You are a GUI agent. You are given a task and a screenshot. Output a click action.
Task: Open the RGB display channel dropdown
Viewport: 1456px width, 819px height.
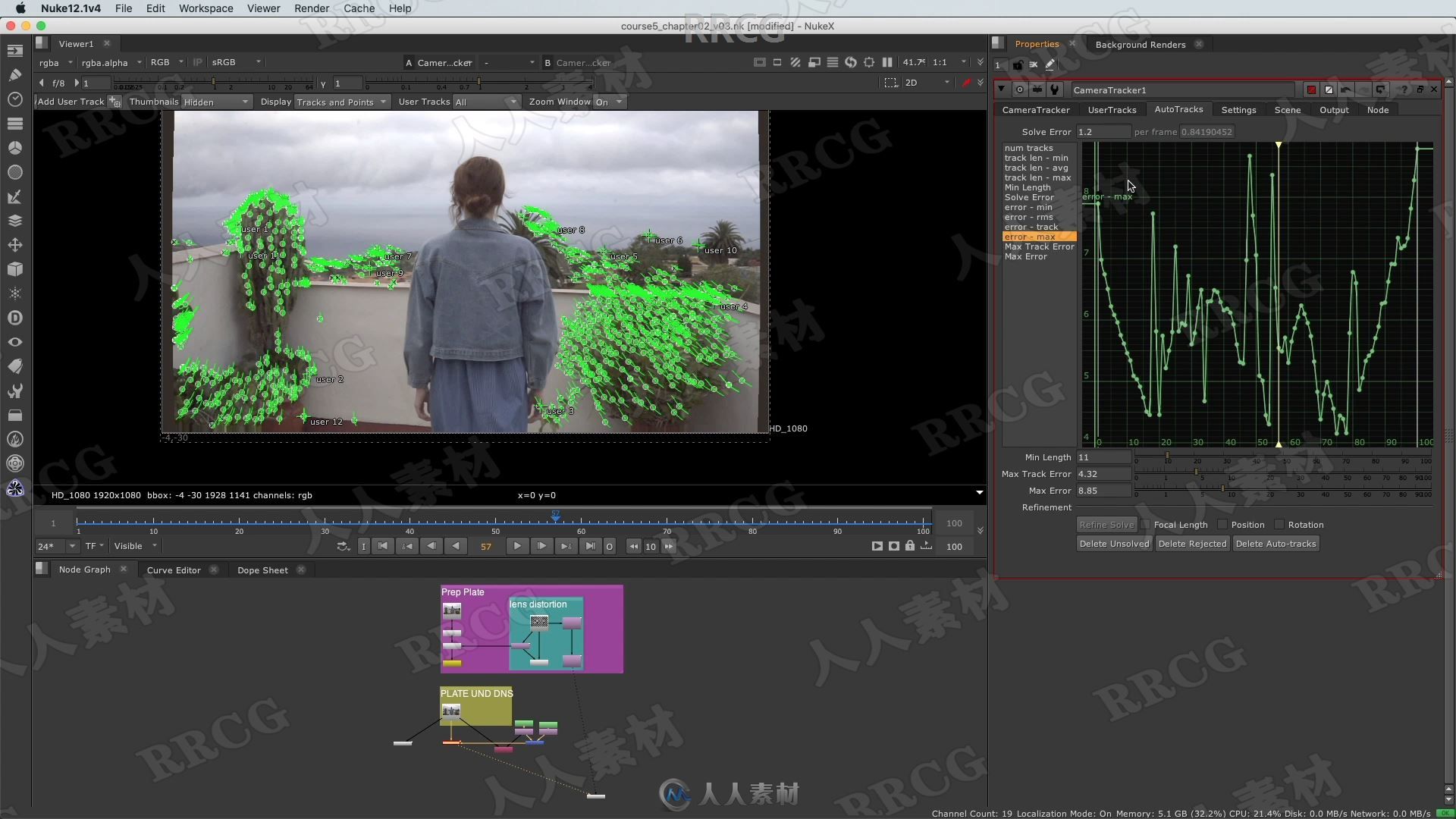click(167, 62)
